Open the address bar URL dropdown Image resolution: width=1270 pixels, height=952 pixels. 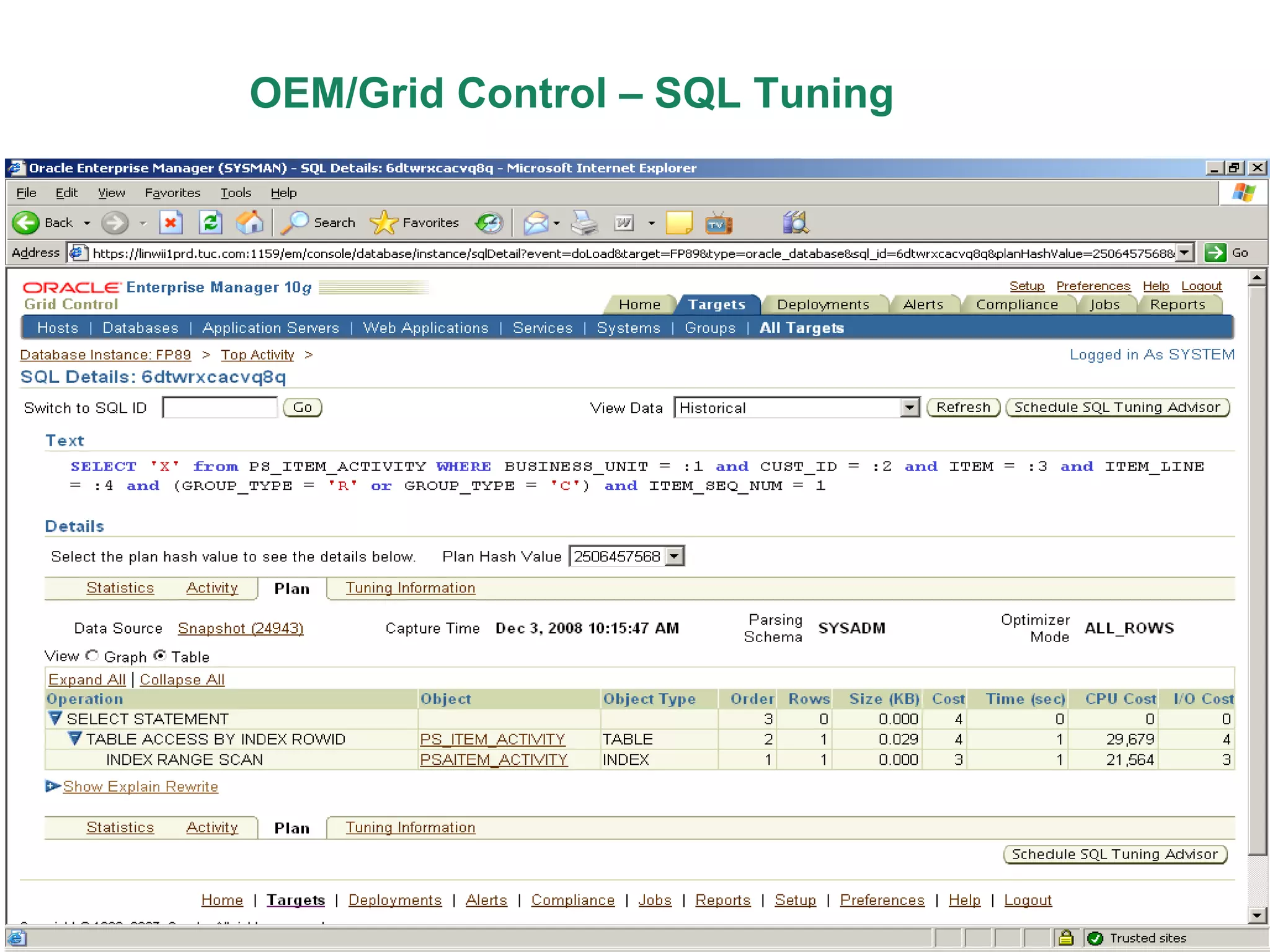(x=1184, y=253)
